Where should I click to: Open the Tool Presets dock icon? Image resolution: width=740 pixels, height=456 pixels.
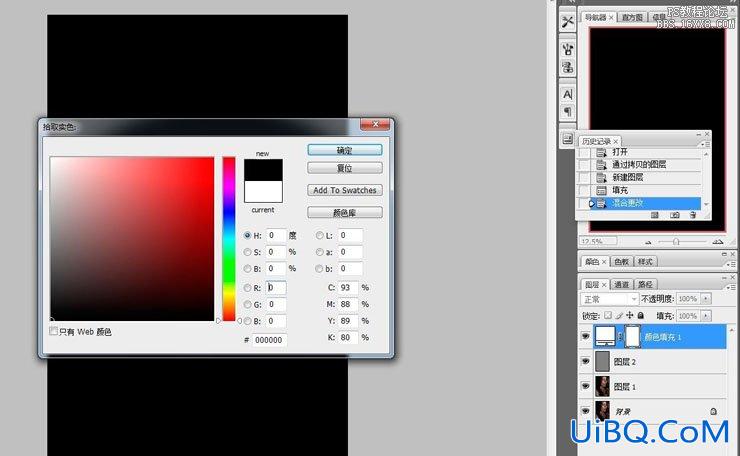point(567,22)
